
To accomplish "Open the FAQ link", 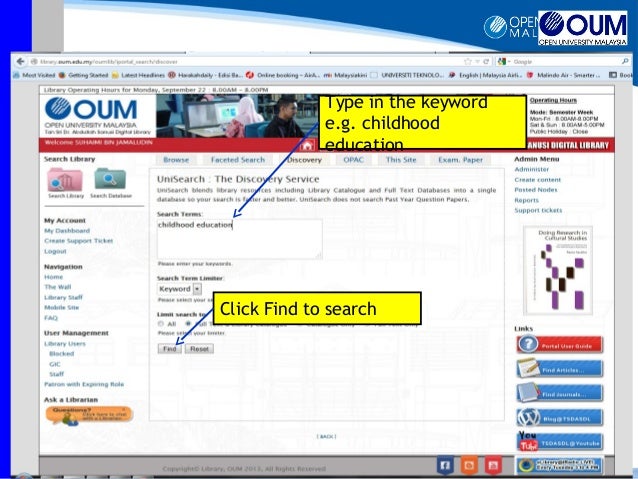I will pyautogui.click(x=51, y=318).
